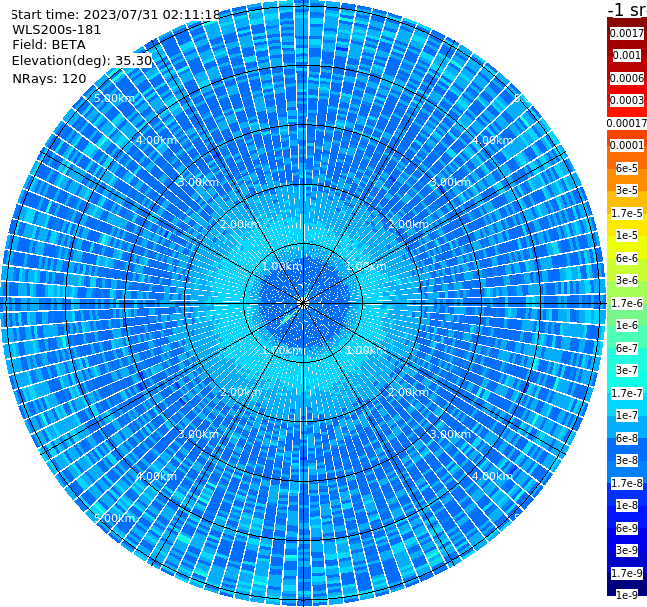Click the upper-left quadrant 4.00km ring label
647x607 pixels.
click(x=156, y=140)
